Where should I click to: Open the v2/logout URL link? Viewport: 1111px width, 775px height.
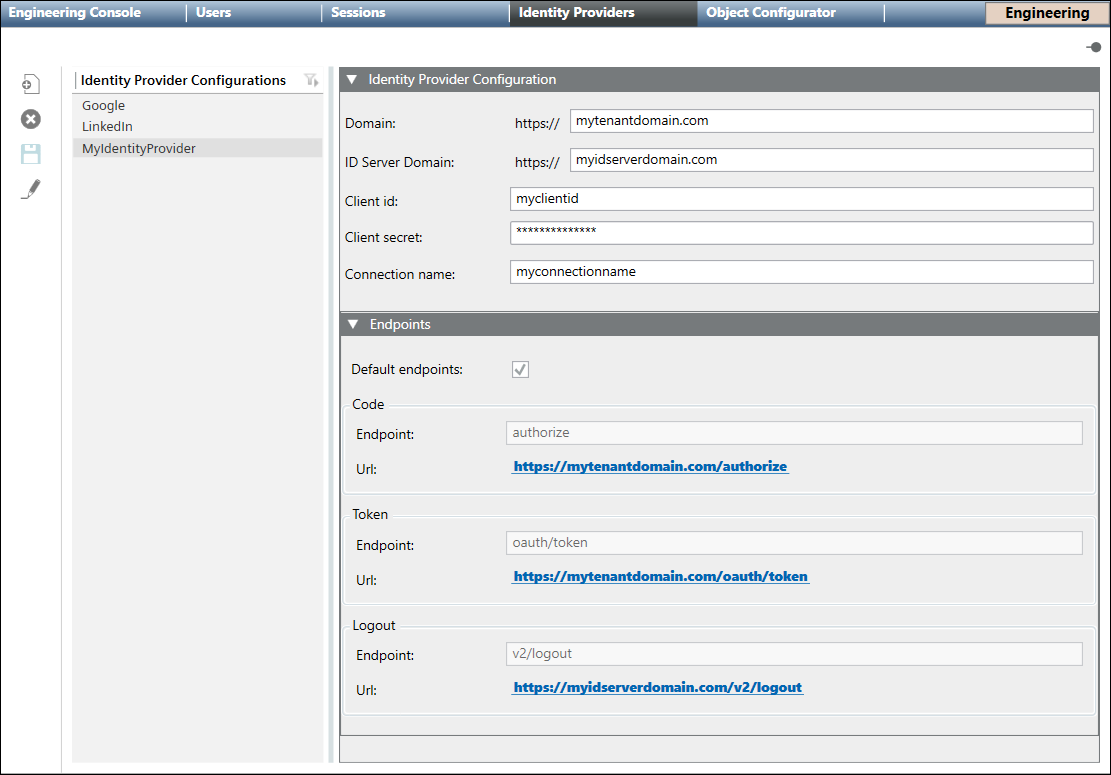pos(657,688)
